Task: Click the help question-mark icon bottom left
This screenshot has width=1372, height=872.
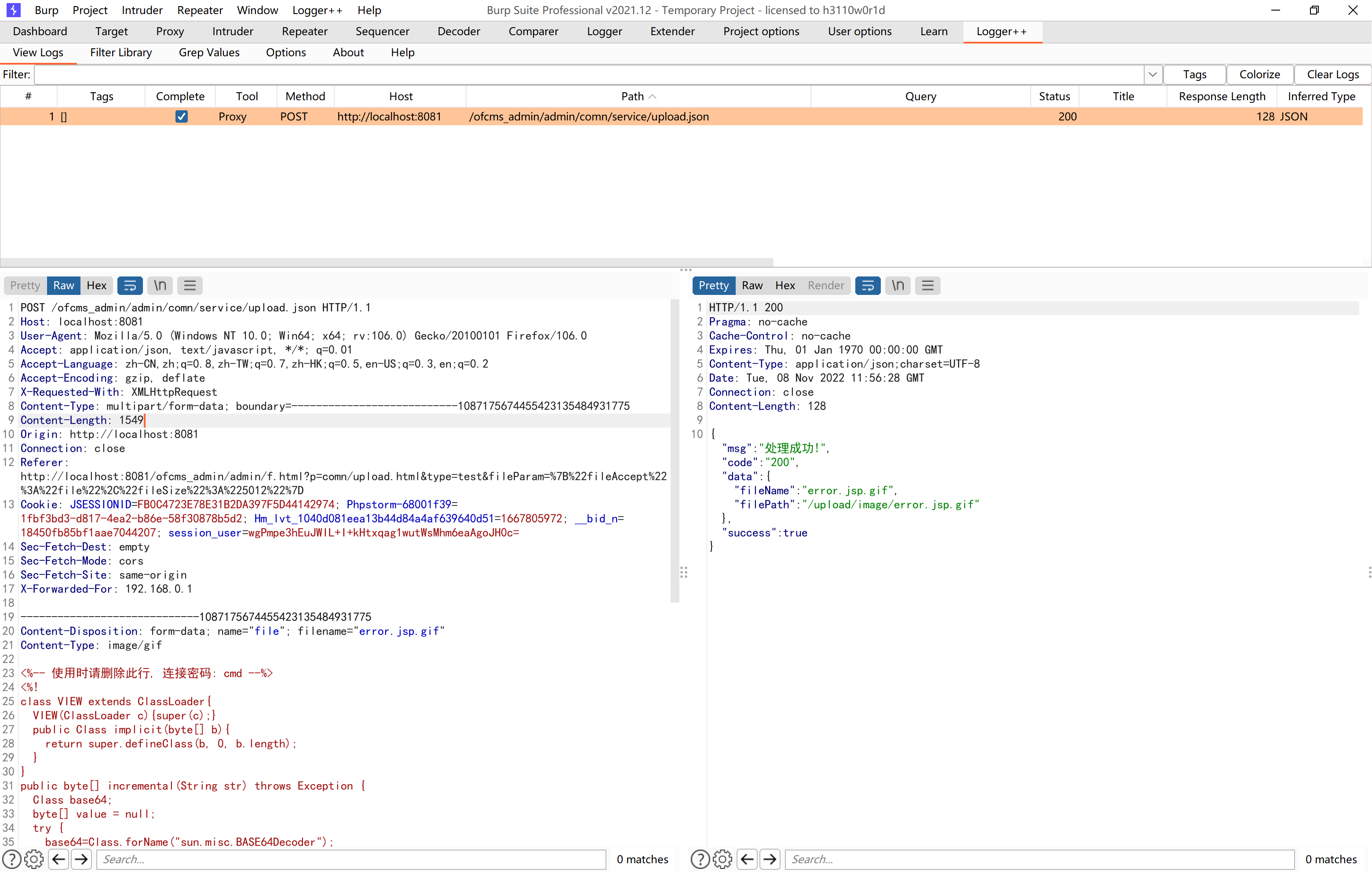Action: pyautogui.click(x=11, y=859)
